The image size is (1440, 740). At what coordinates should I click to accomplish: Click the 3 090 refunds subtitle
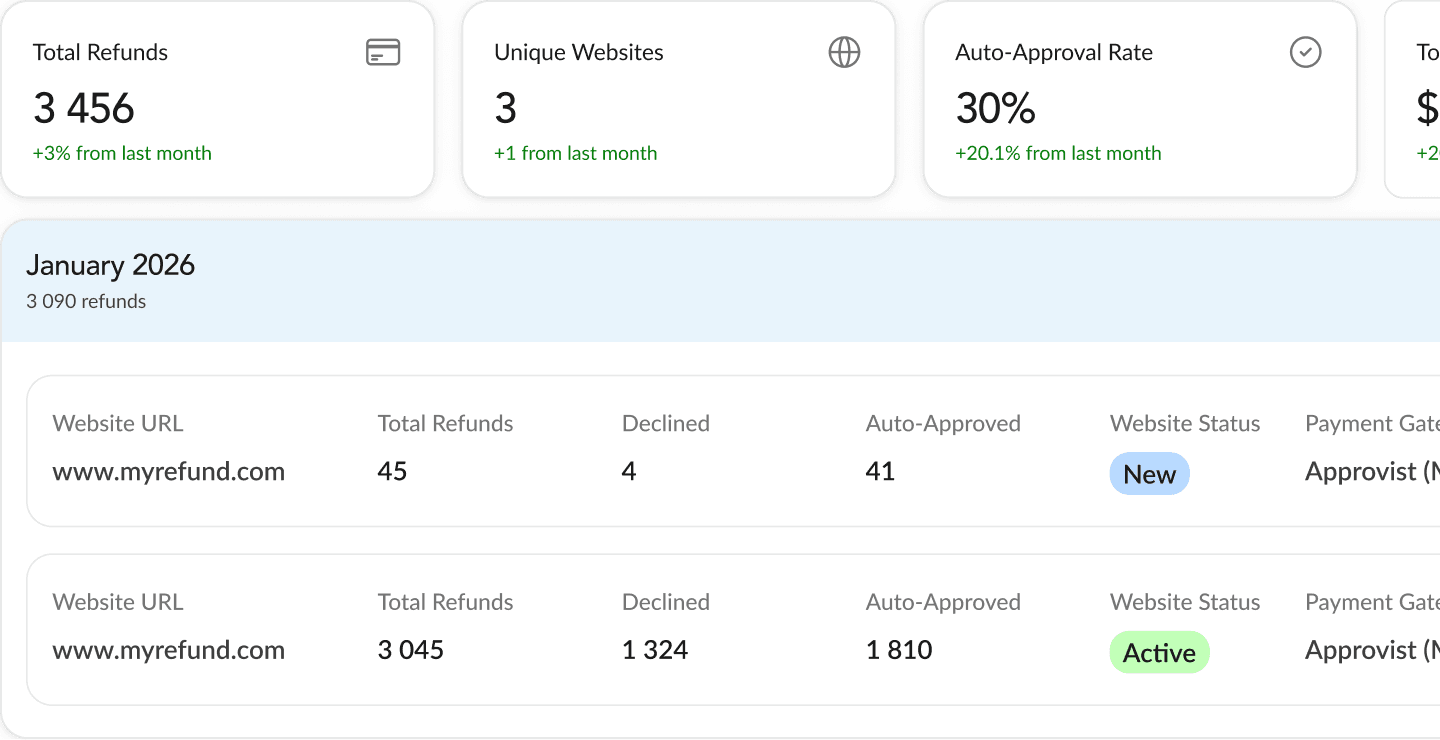[86, 302]
